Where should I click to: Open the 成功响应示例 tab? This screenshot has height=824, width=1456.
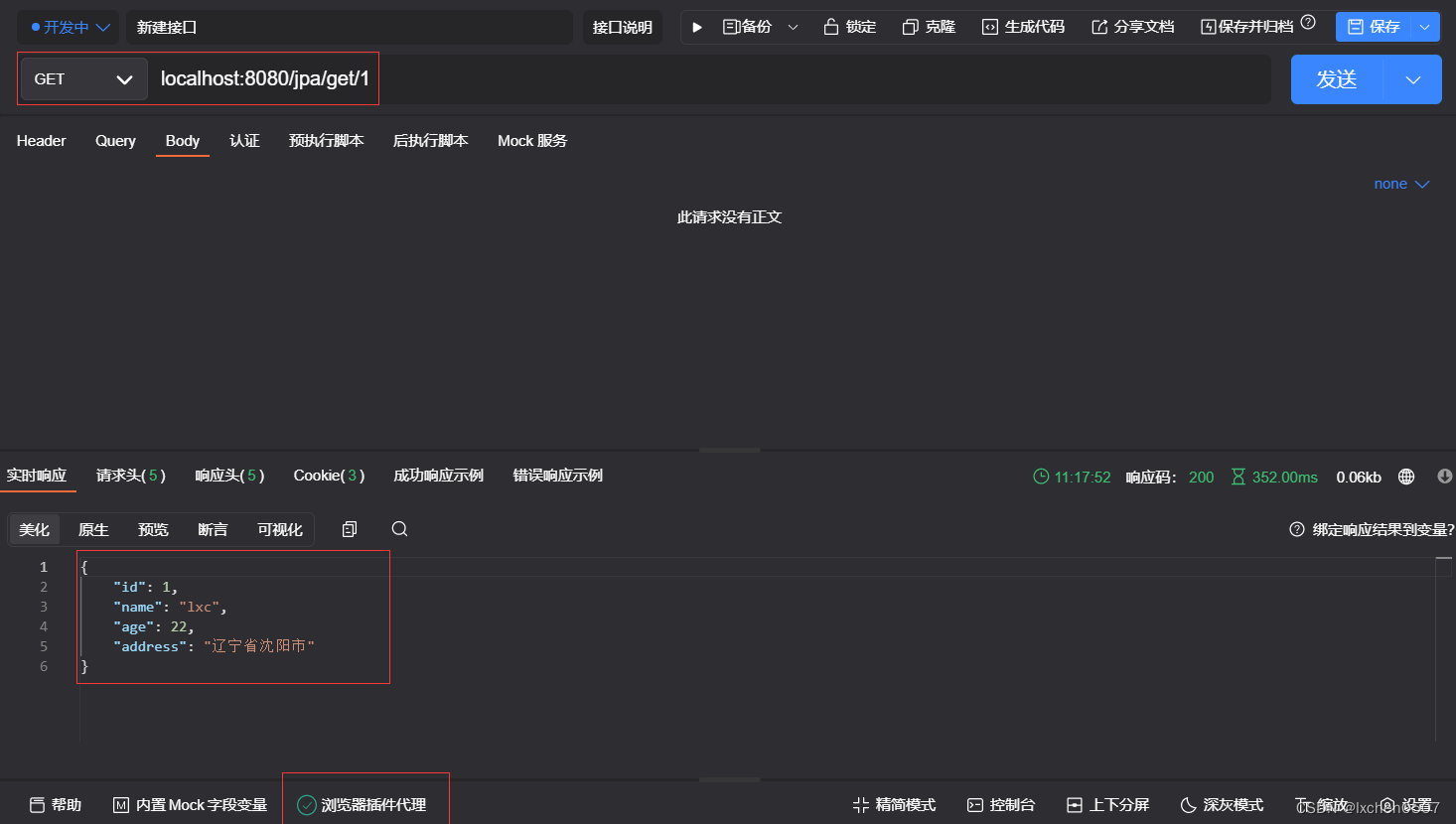pyautogui.click(x=438, y=476)
